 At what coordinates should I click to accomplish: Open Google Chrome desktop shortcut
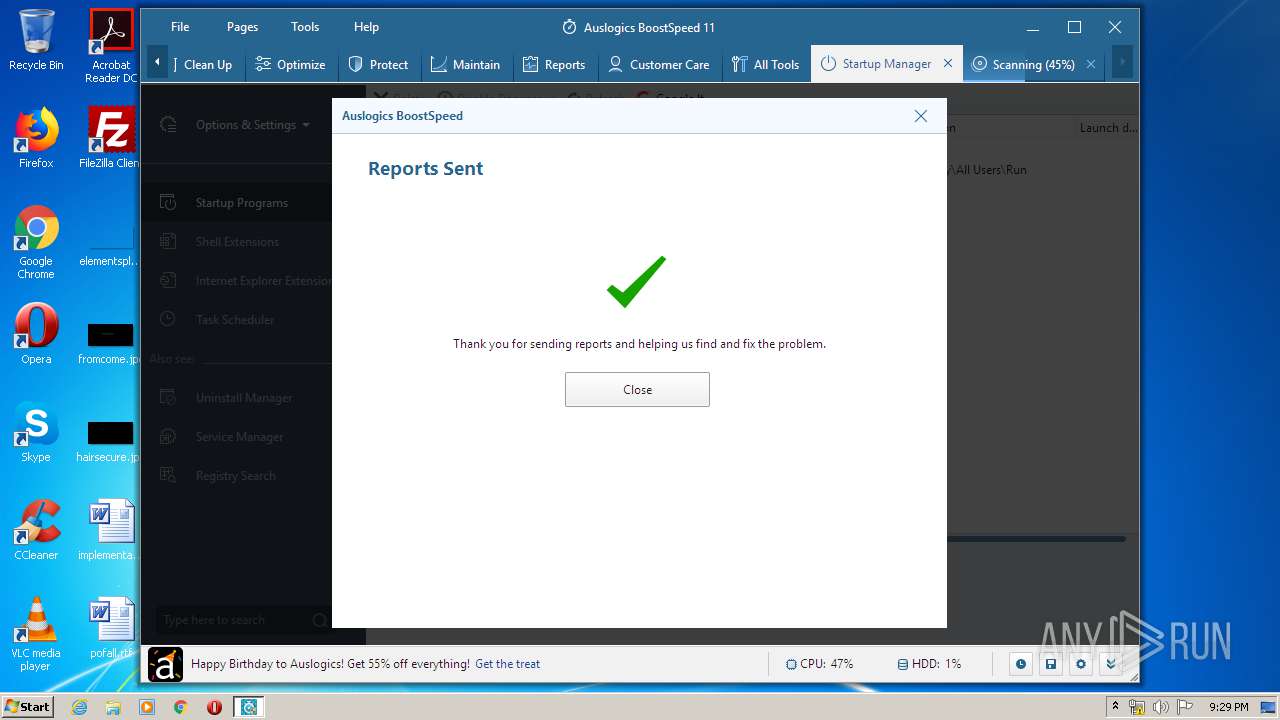[x=36, y=243]
